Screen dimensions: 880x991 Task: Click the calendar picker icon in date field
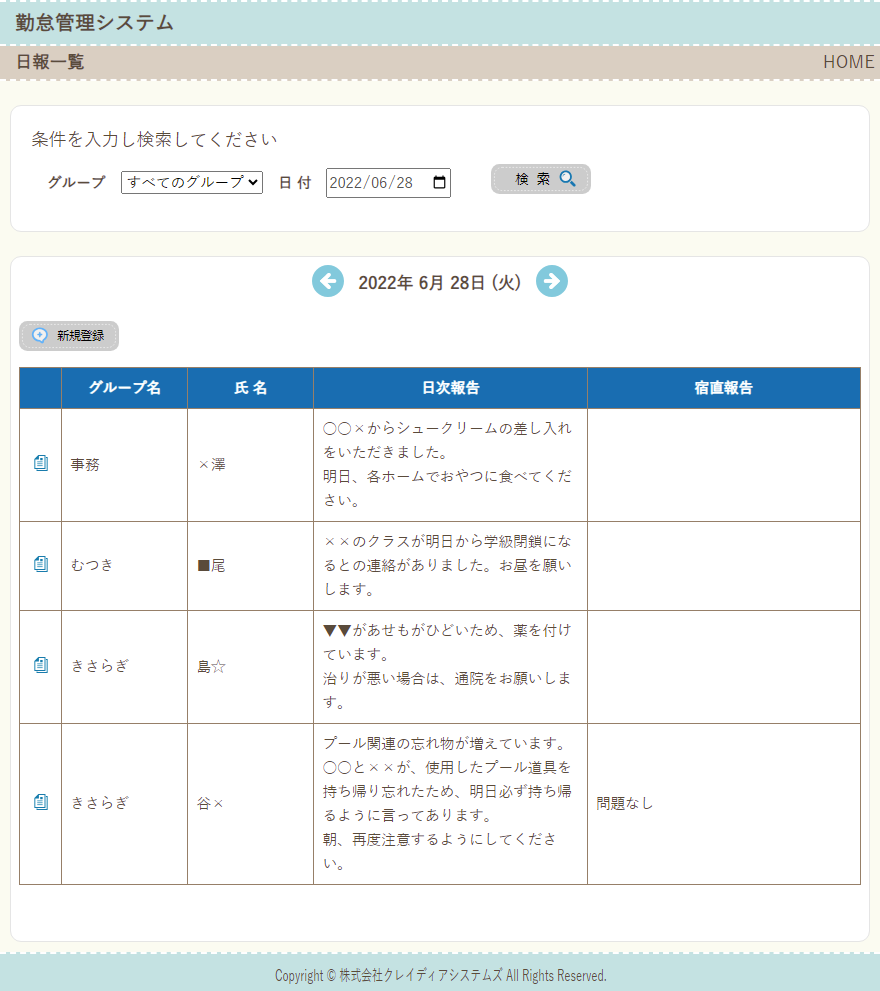click(439, 183)
